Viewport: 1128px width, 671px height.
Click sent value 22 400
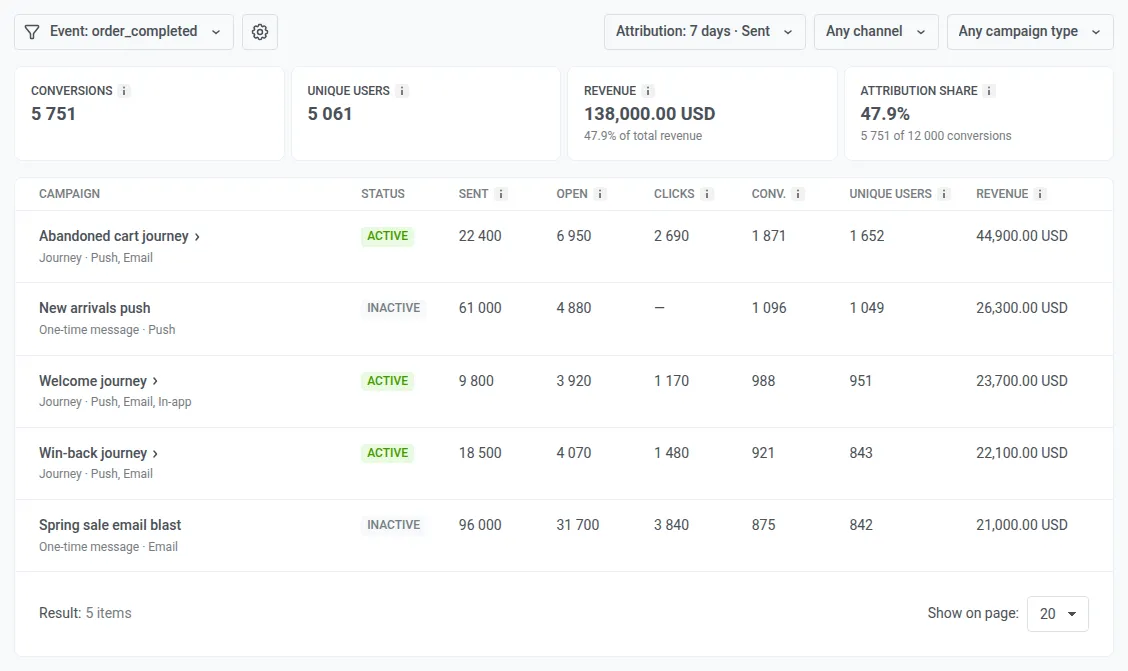[x=480, y=236]
